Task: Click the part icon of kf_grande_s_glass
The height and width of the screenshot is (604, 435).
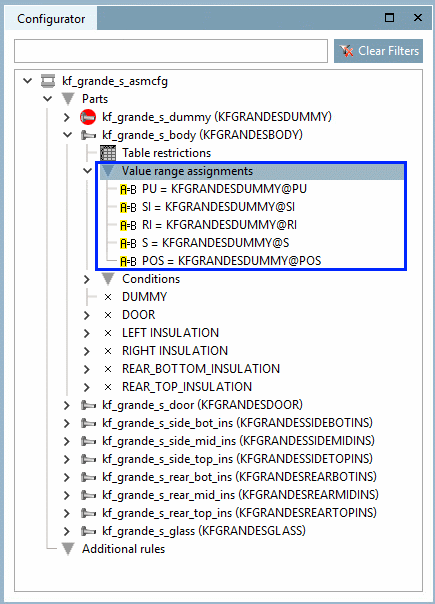Action: pos(88,531)
